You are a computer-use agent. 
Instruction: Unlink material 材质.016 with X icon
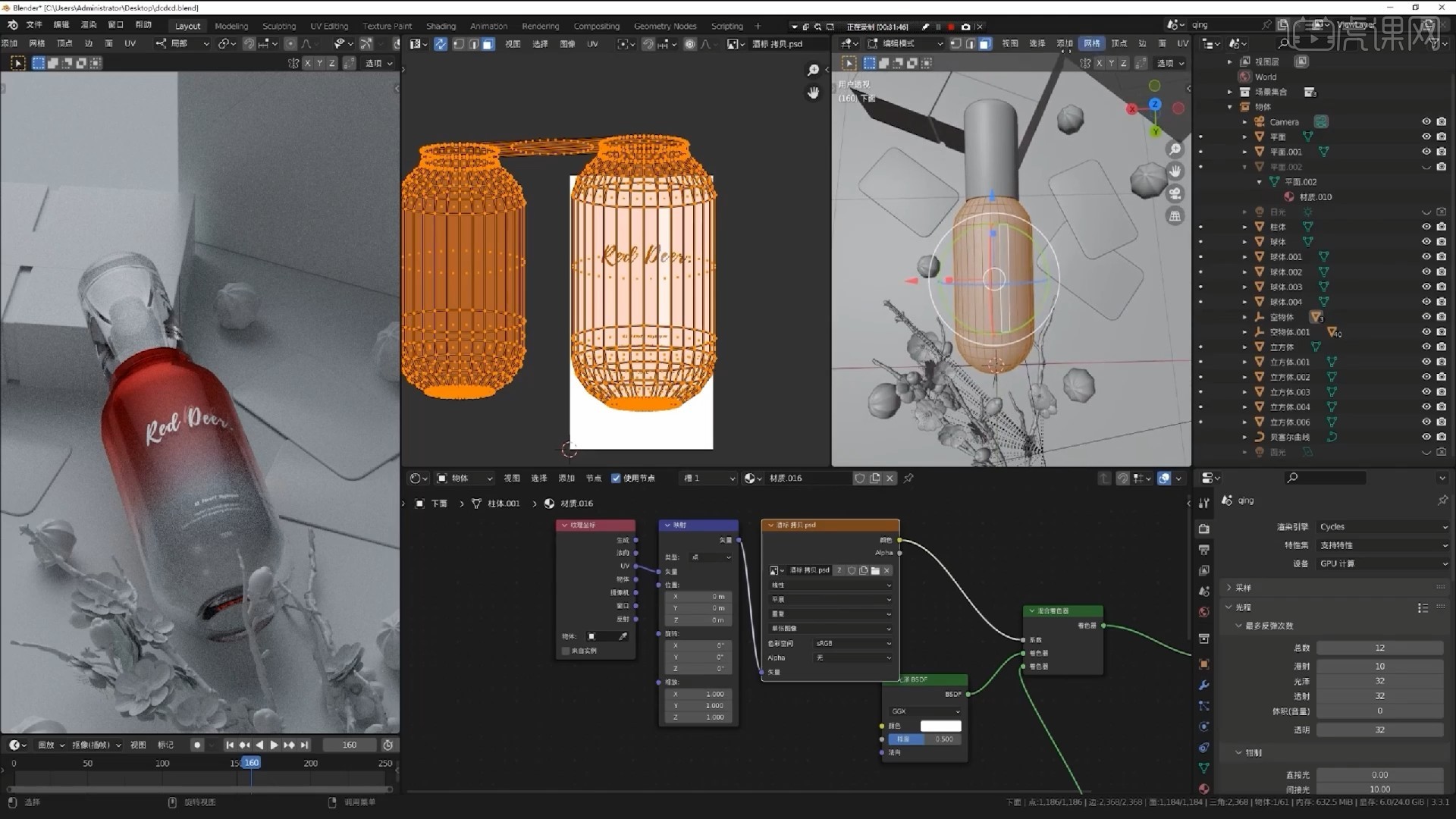890,479
